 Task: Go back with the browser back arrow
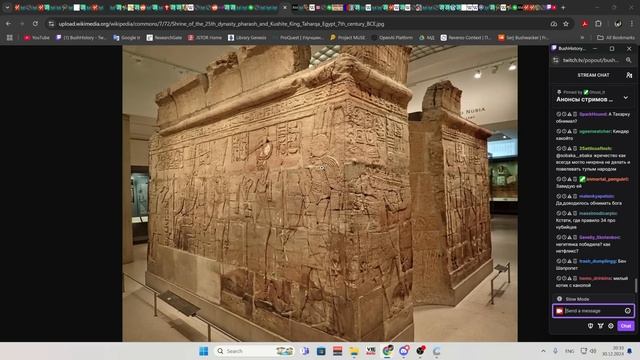(9, 24)
